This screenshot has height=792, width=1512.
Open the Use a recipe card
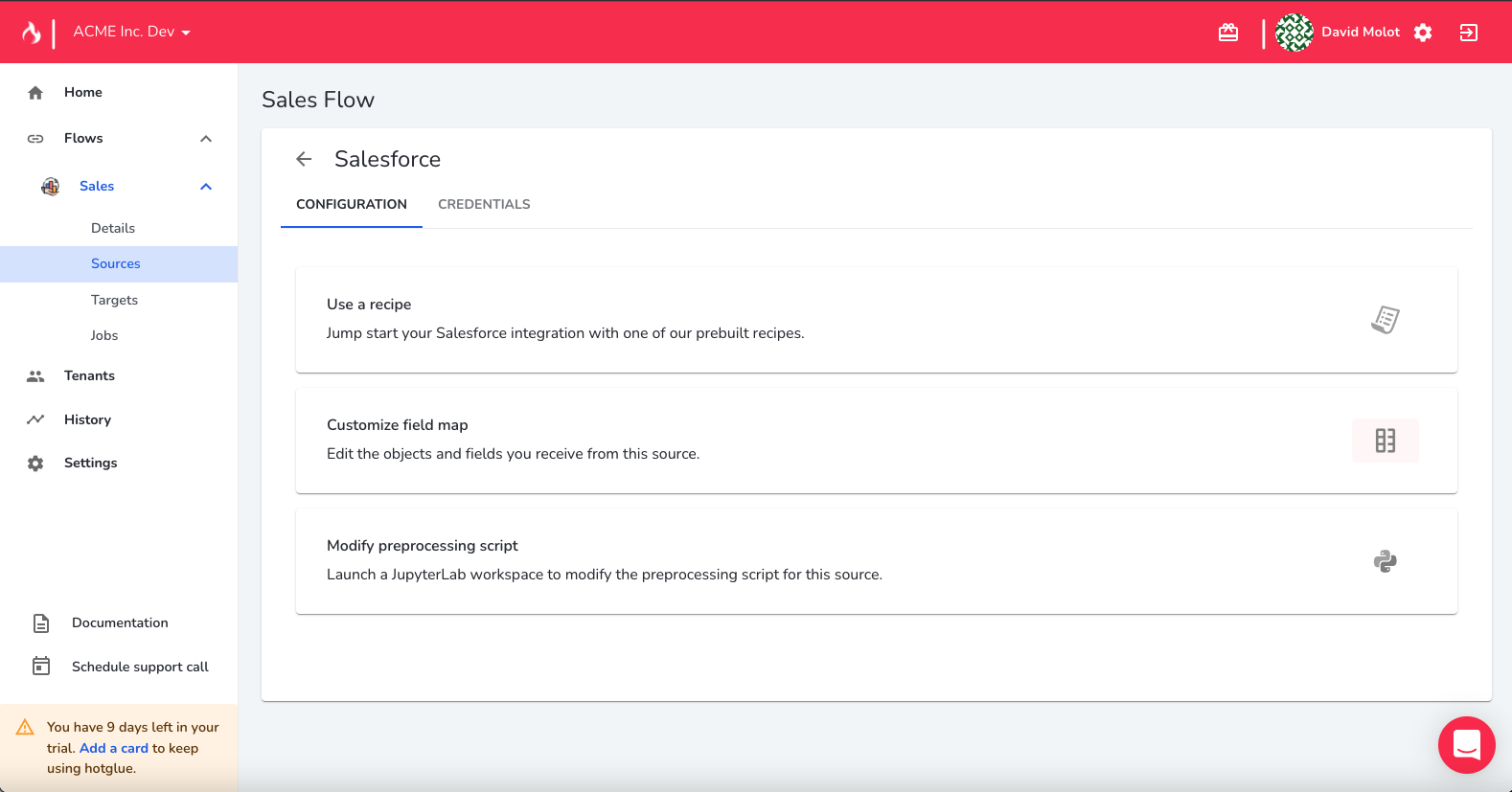click(877, 320)
